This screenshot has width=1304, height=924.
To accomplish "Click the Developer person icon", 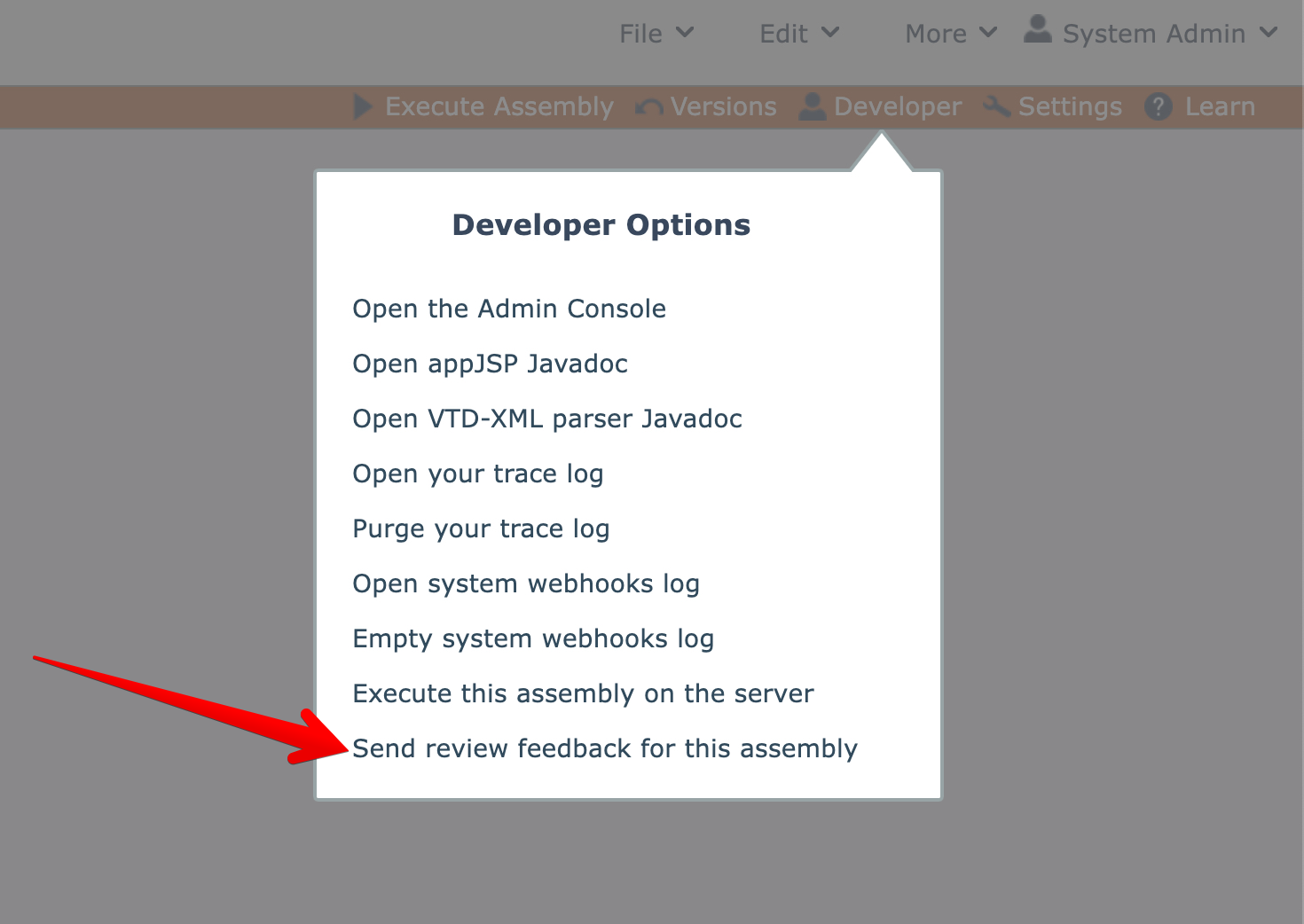I will pyautogui.click(x=812, y=106).
